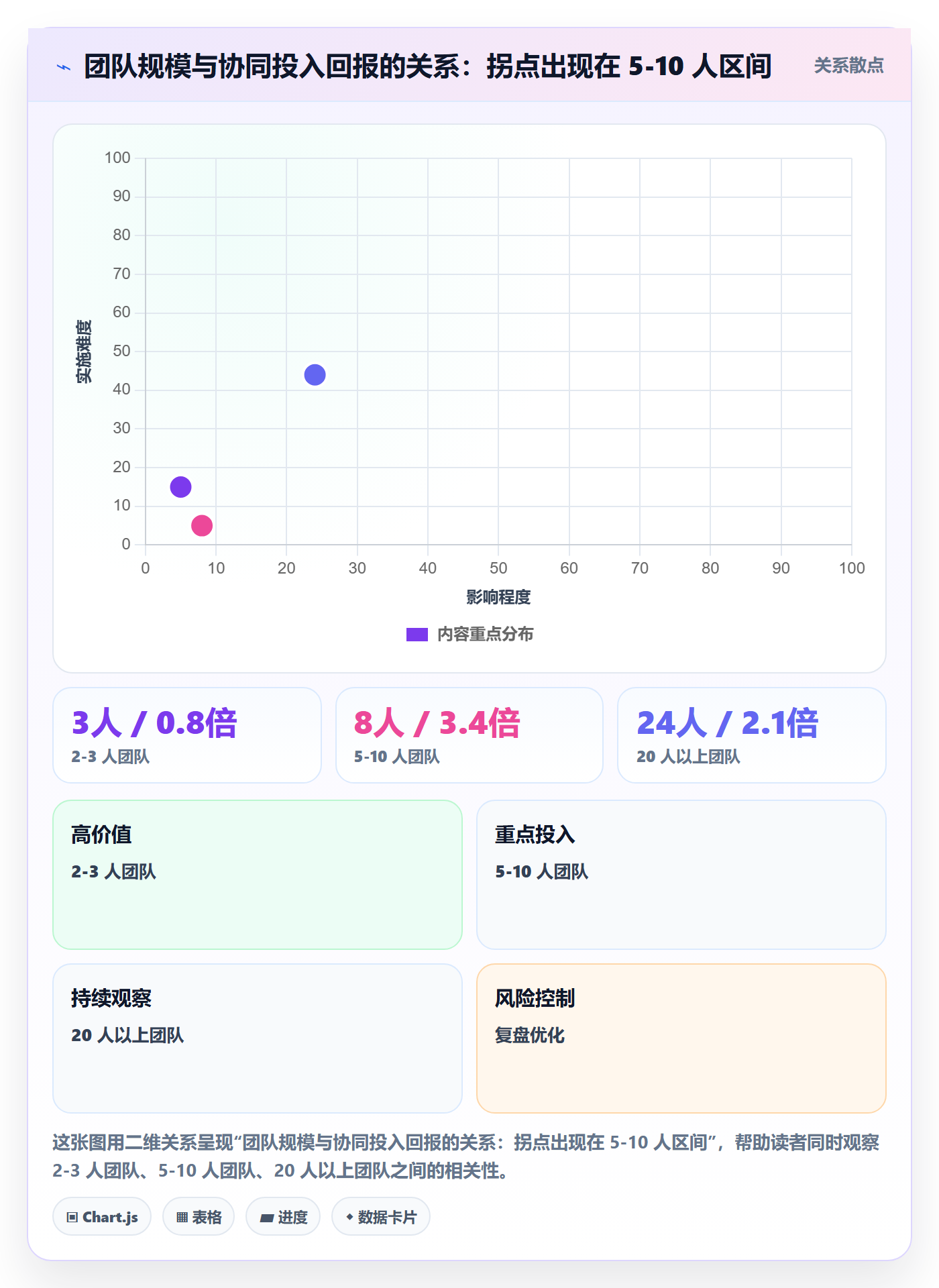Image resolution: width=939 pixels, height=1288 pixels.
Task: Select the blue scatter point near 24
Action: tap(315, 375)
